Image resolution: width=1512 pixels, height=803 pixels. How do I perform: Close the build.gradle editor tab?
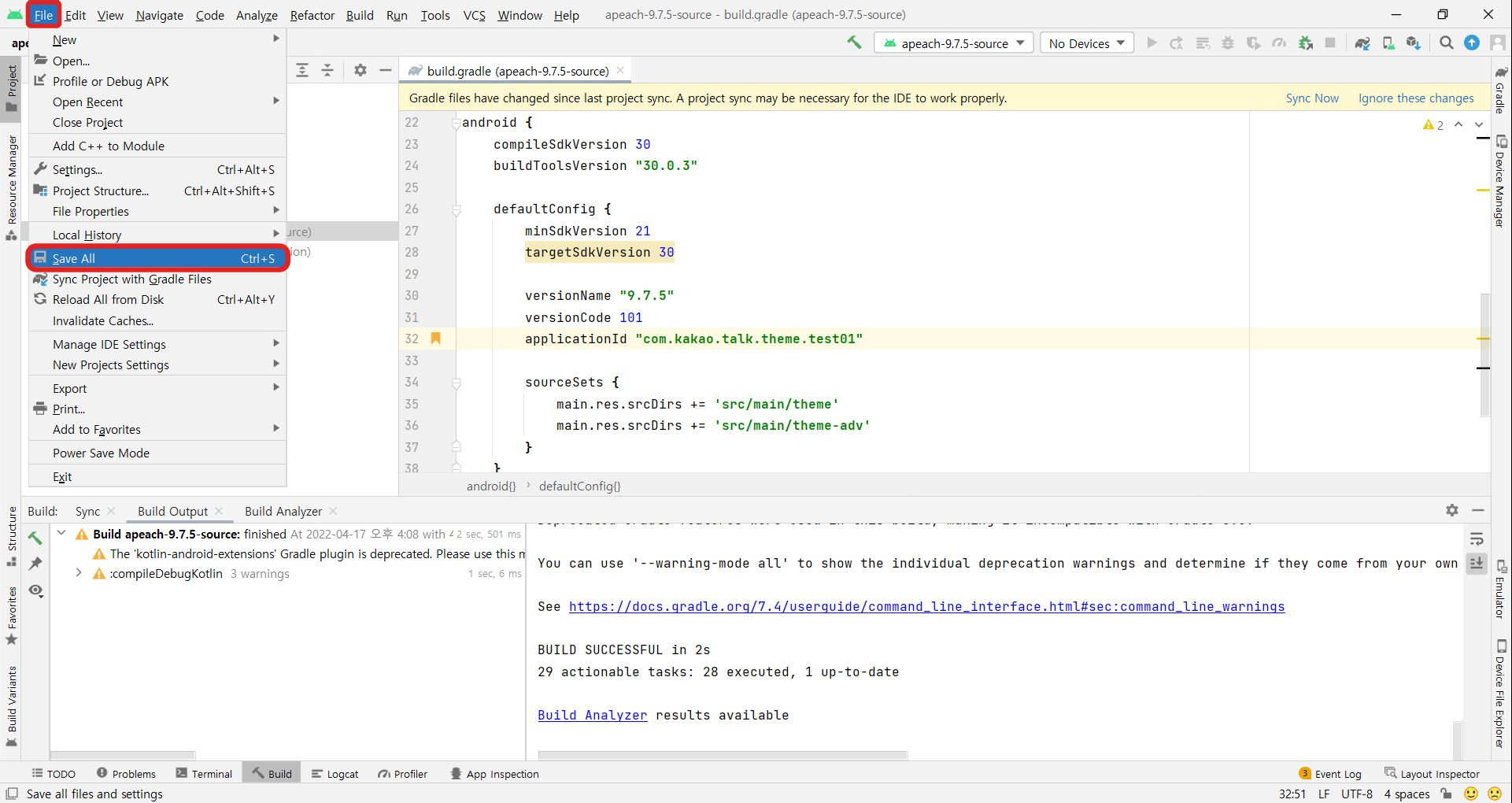[x=620, y=70]
